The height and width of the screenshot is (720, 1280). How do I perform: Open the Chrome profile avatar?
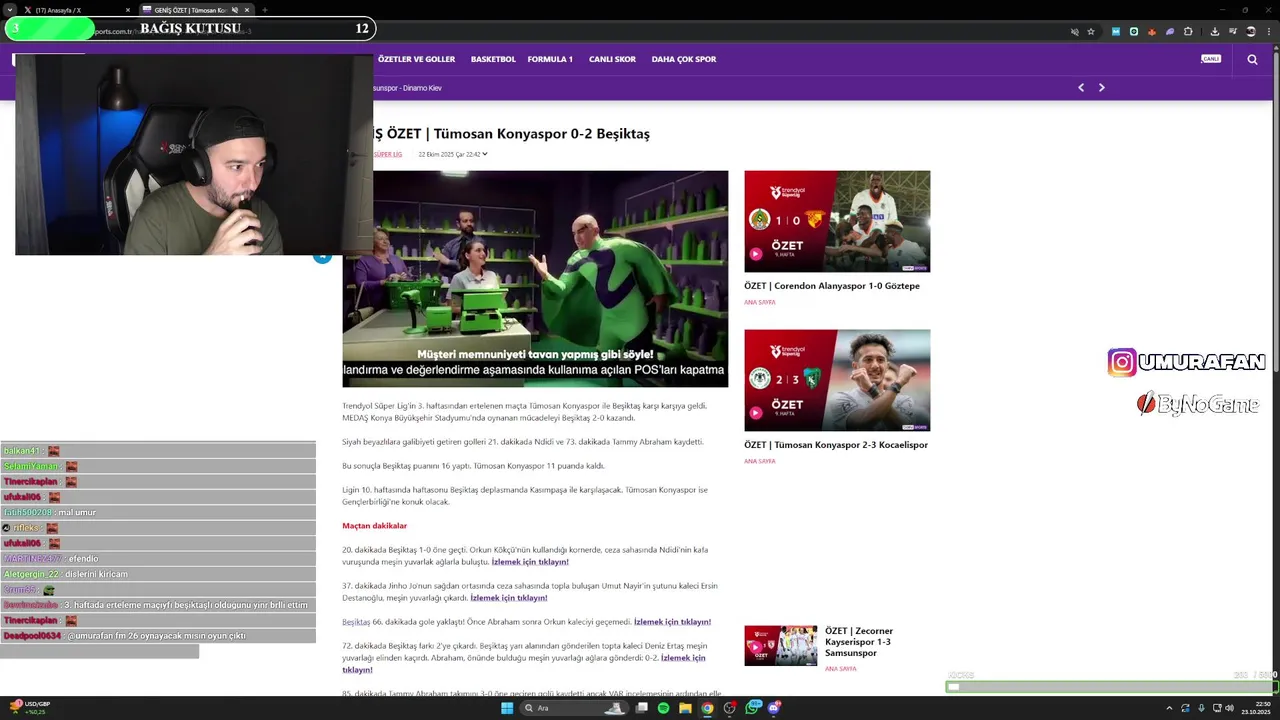click(1251, 32)
